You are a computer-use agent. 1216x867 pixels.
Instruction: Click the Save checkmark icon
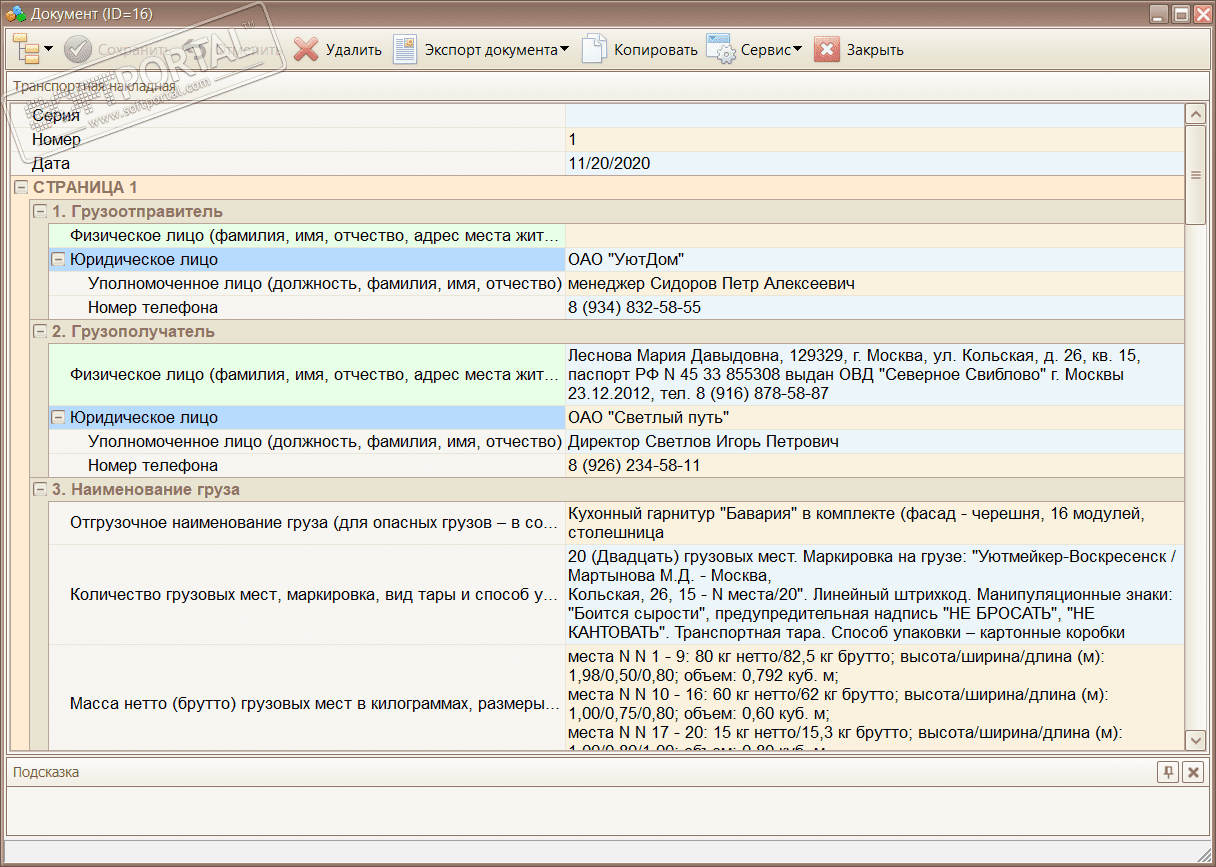click(x=78, y=49)
